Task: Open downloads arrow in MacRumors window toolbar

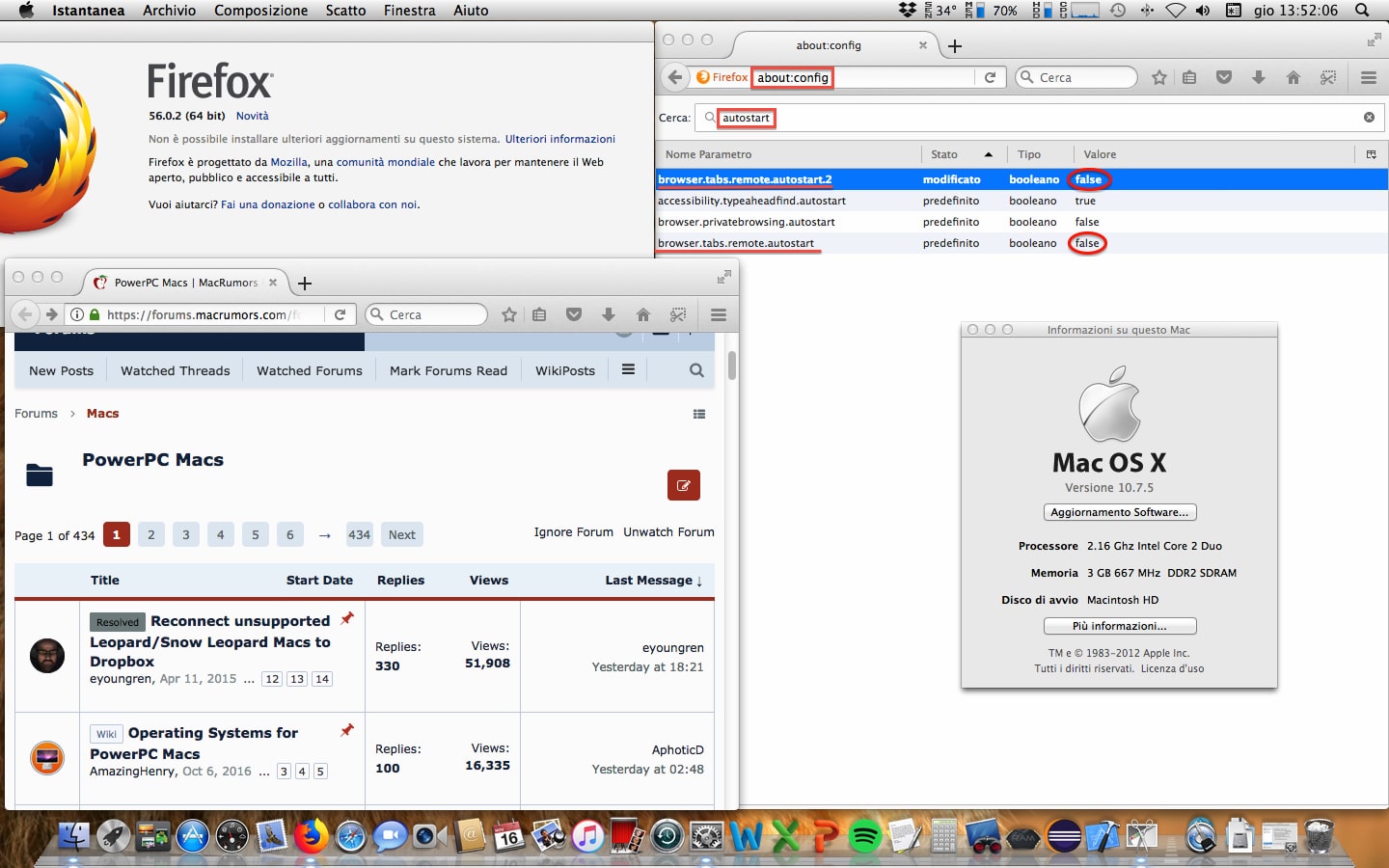Action: tap(609, 314)
